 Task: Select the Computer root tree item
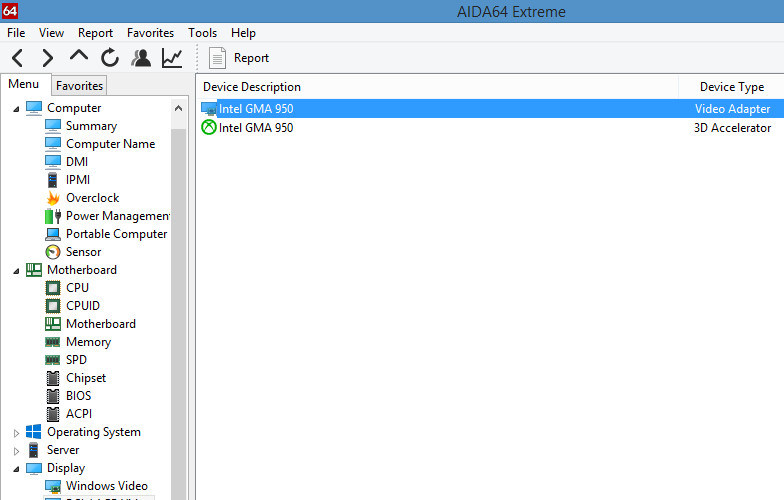coord(74,108)
